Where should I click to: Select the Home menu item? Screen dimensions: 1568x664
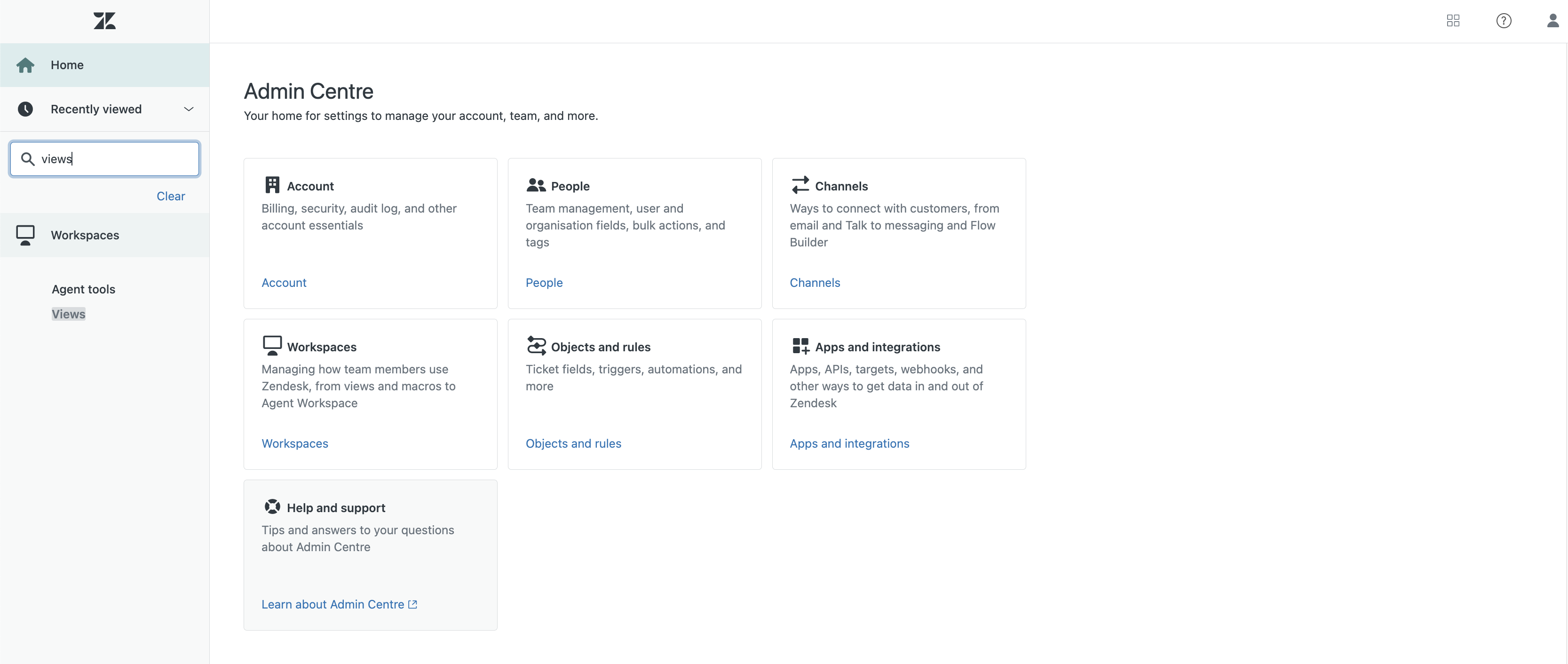coord(67,64)
